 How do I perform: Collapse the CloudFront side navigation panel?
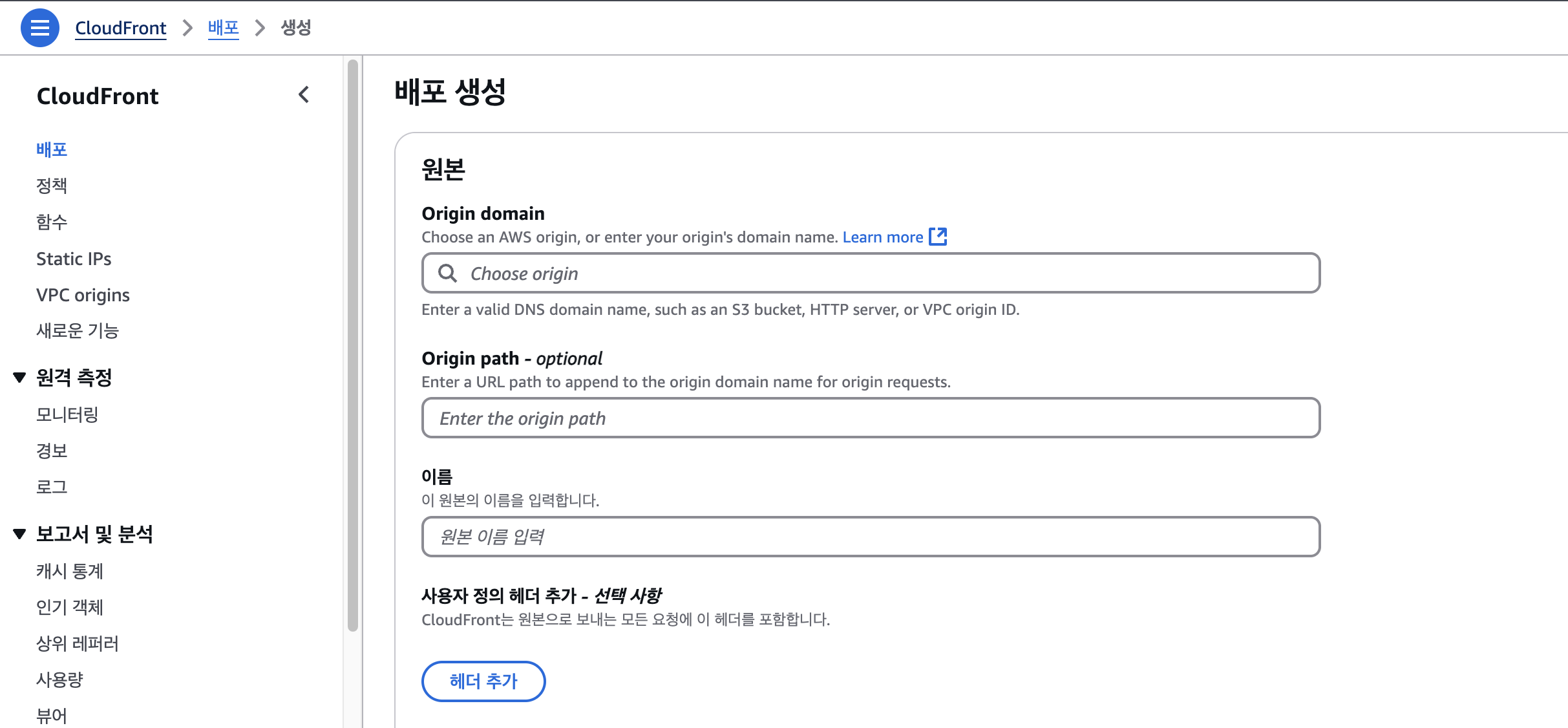click(304, 95)
